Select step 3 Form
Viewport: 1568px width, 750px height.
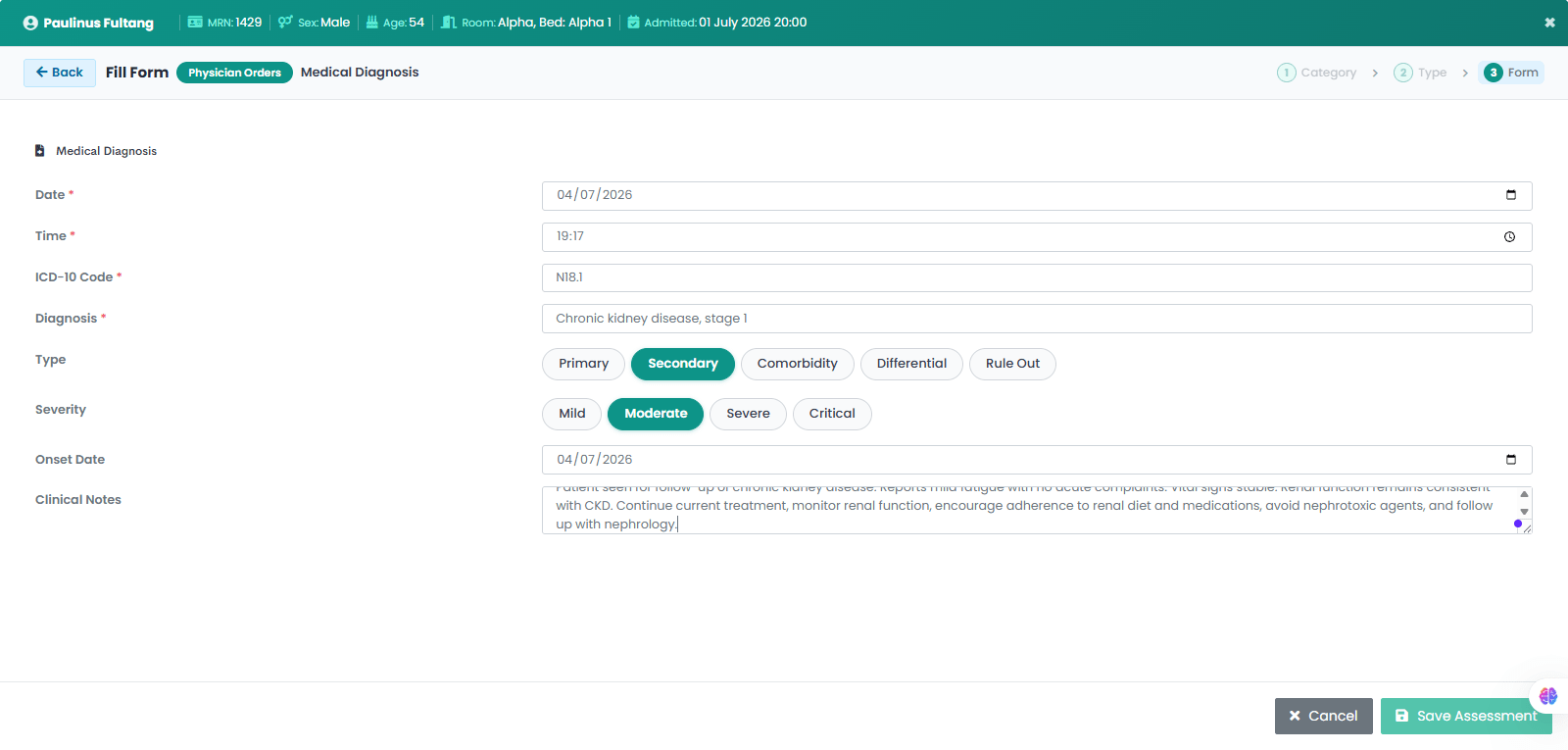1511,73
